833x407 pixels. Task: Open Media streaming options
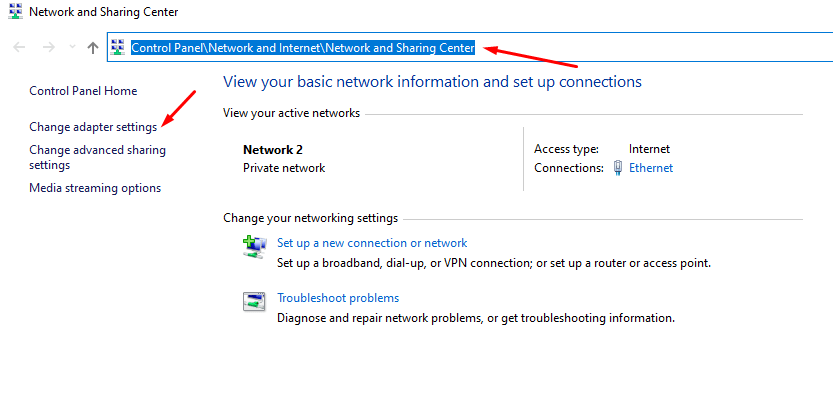[95, 188]
